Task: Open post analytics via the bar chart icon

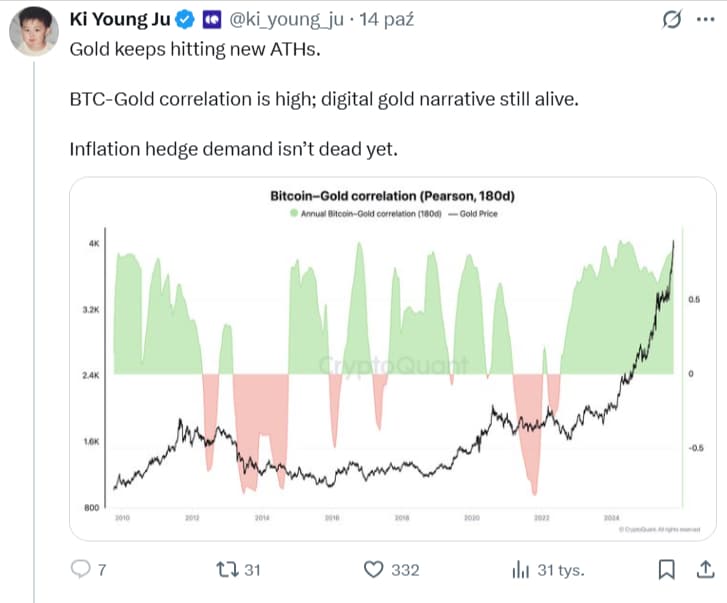Action: tap(520, 570)
